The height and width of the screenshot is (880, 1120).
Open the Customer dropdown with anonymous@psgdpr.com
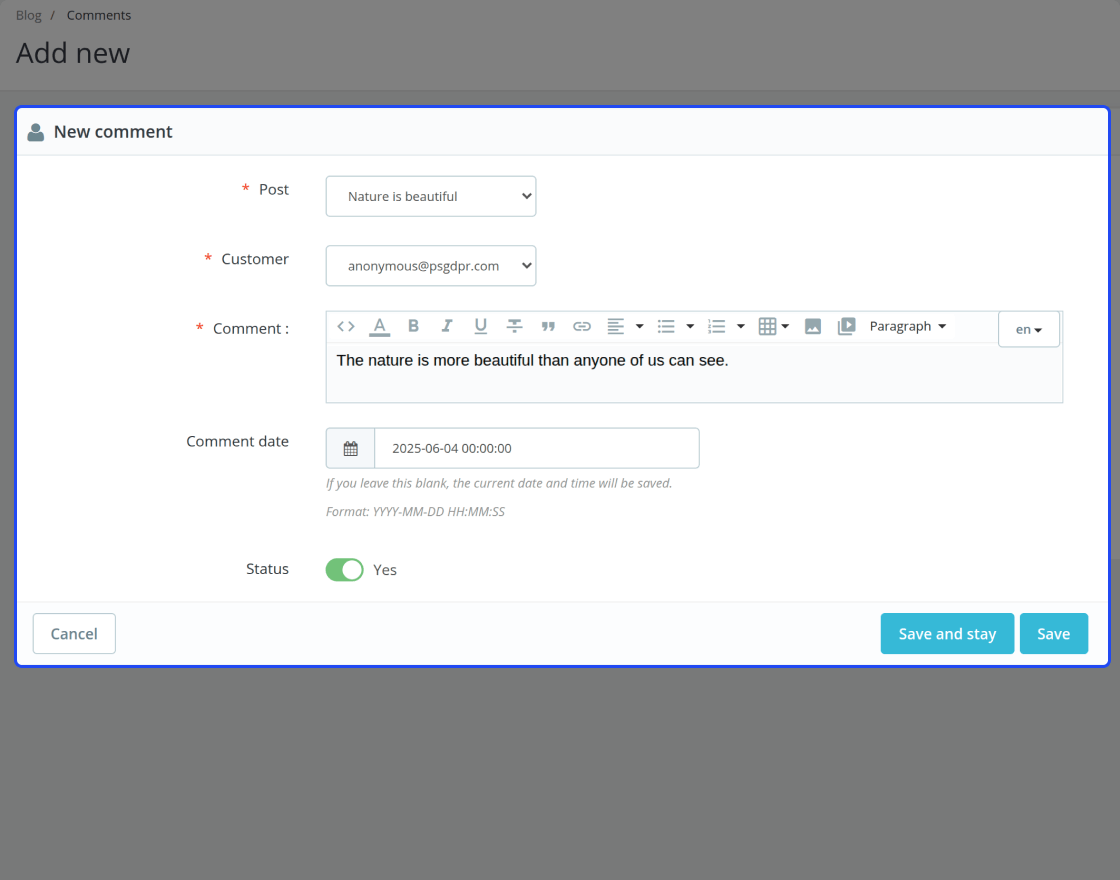[x=431, y=266]
